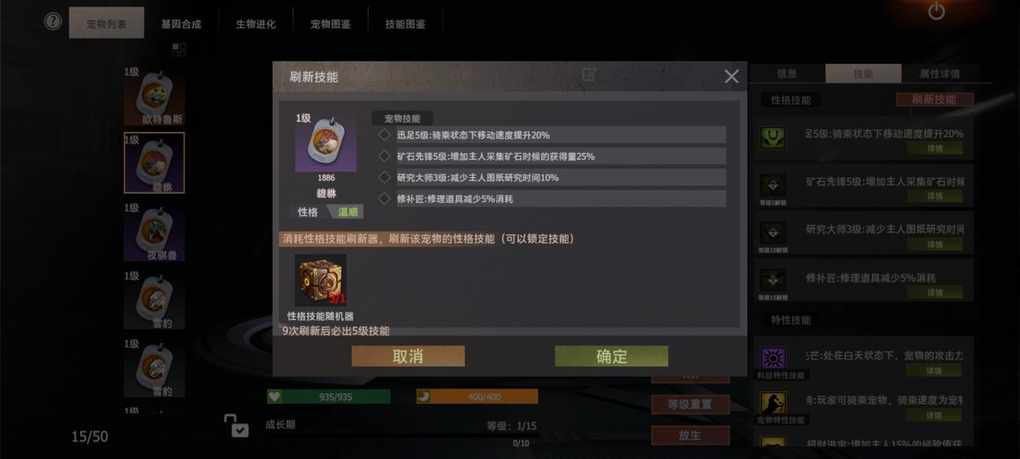Open the 属性详情 tab on right panel

coord(939,73)
